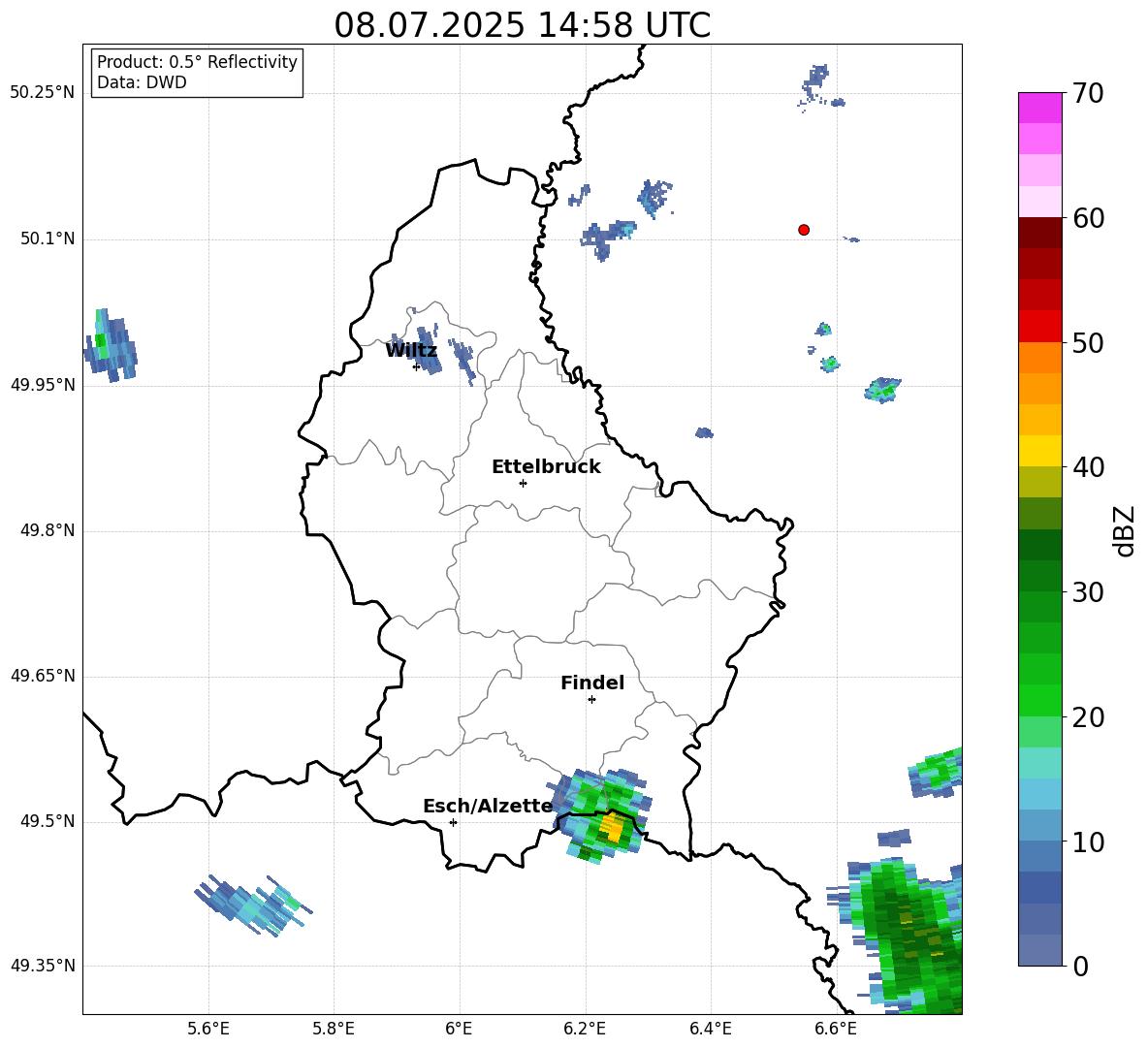Viewport: 1148px width, 1048px height.
Task: Click the Wiltz city label
Action: [411, 351]
